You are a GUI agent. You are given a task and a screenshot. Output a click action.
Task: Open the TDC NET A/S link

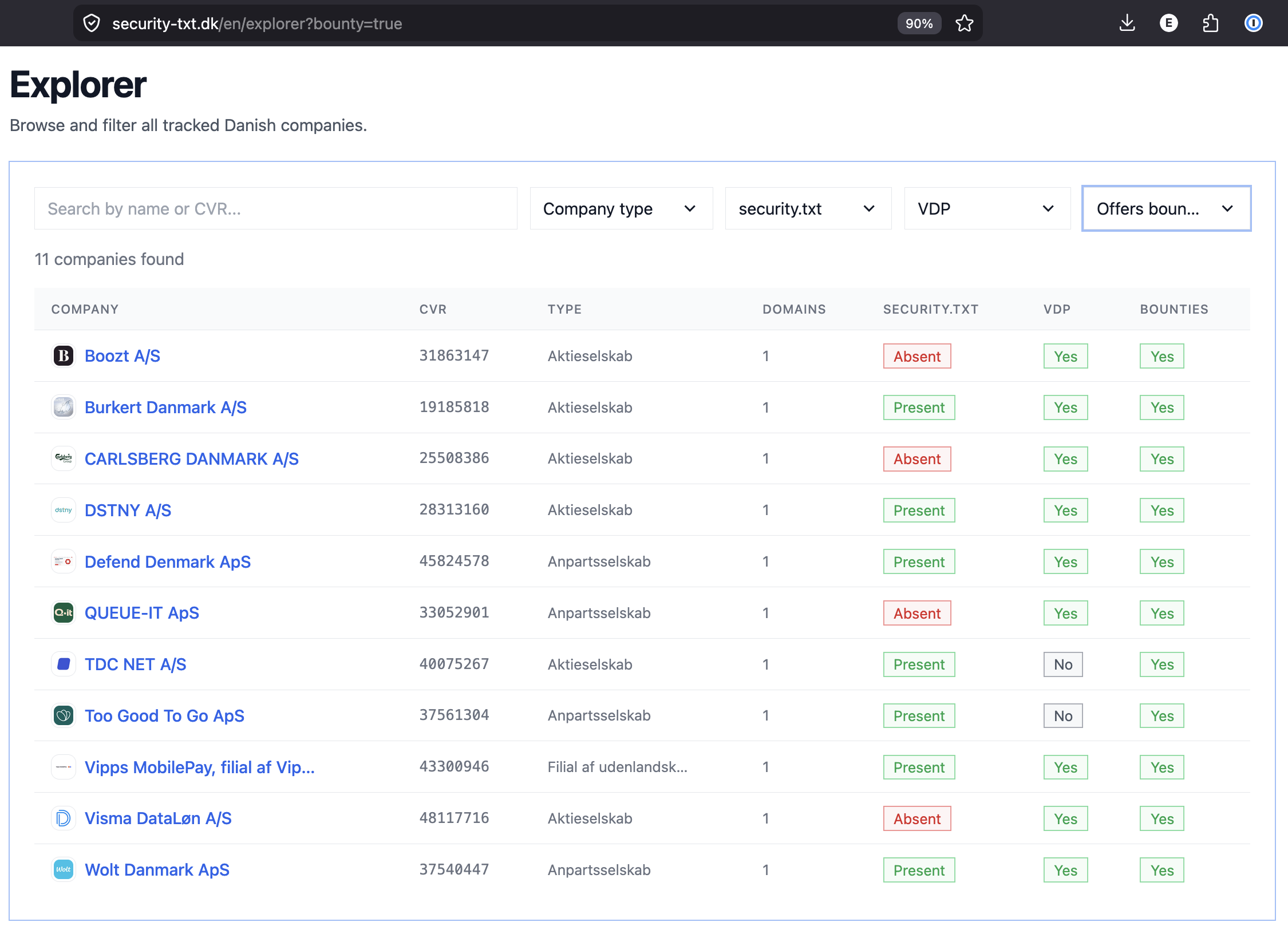click(x=136, y=664)
